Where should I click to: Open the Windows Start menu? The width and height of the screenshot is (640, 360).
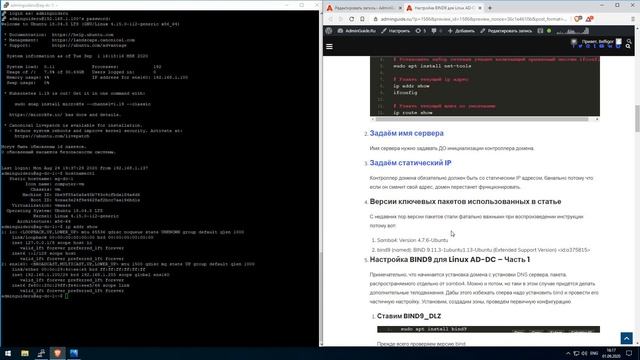[8, 353]
